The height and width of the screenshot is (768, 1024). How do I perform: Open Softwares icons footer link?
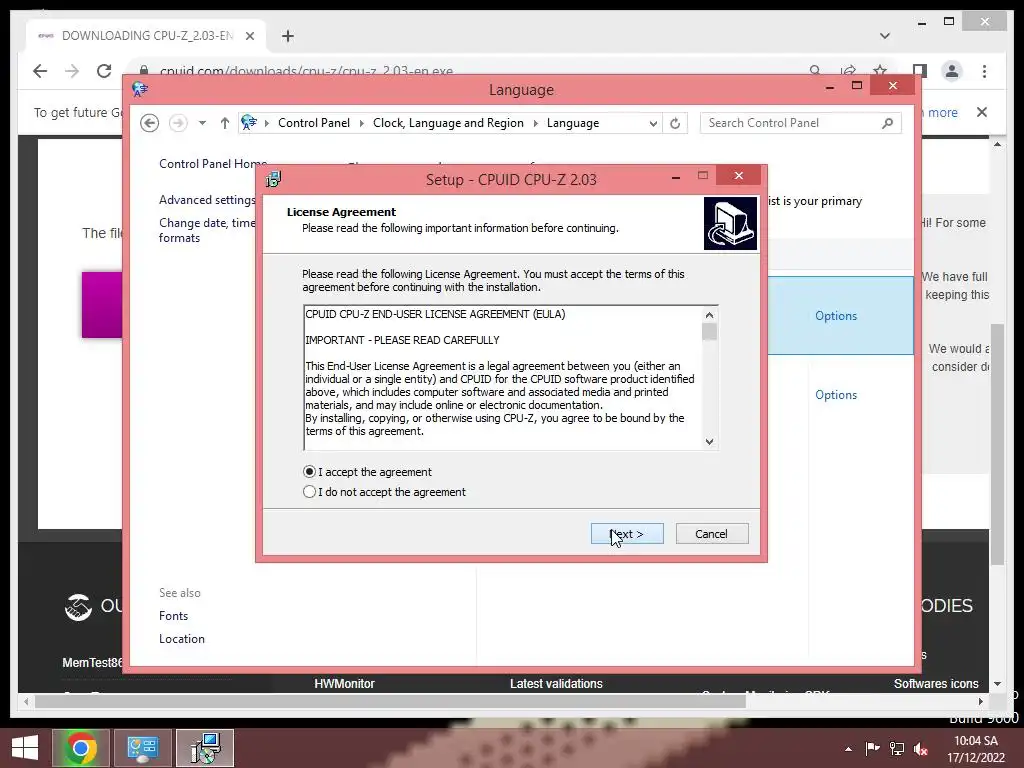click(936, 684)
